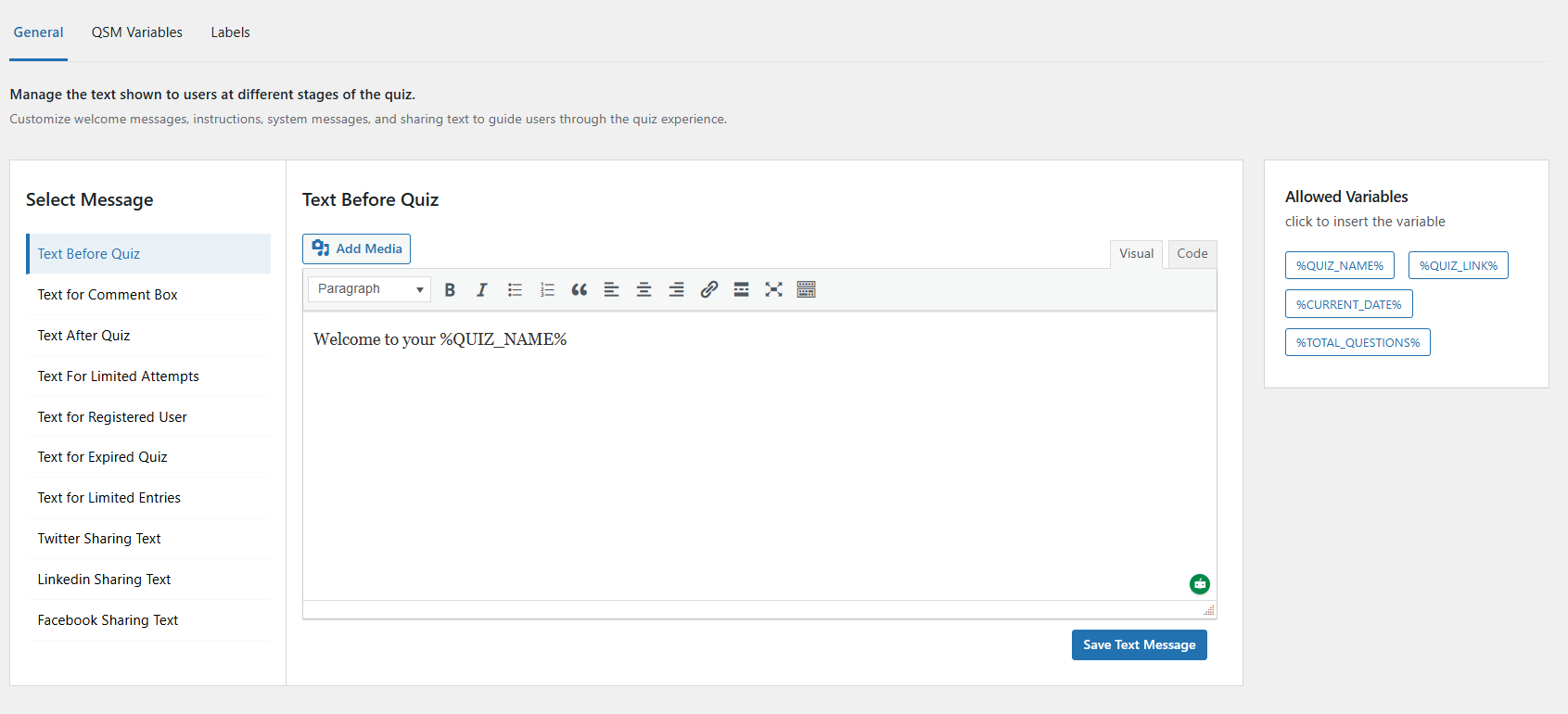Click Save Text Message button
The height and width of the screenshot is (714, 1568).
click(1140, 645)
